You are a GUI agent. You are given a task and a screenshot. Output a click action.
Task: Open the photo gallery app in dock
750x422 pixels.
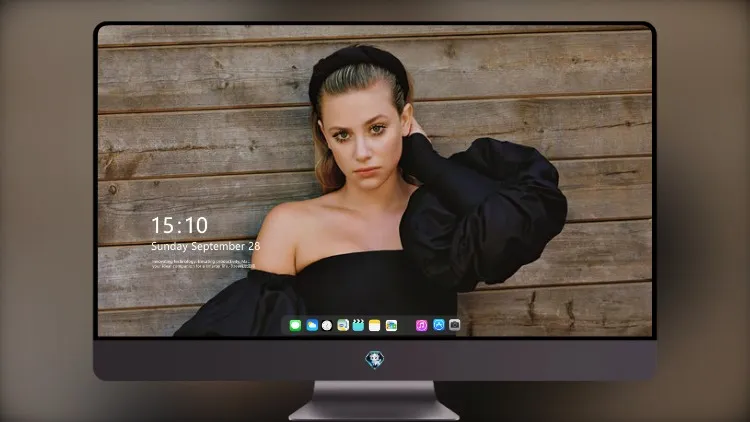pyautogui.click(x=391, y=325)
